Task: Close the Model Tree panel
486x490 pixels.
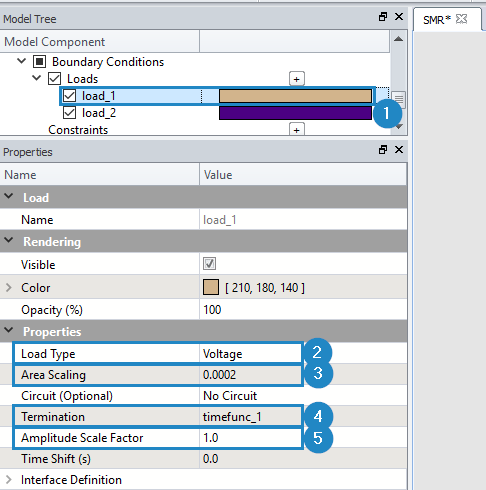Action: click(399, 17)
